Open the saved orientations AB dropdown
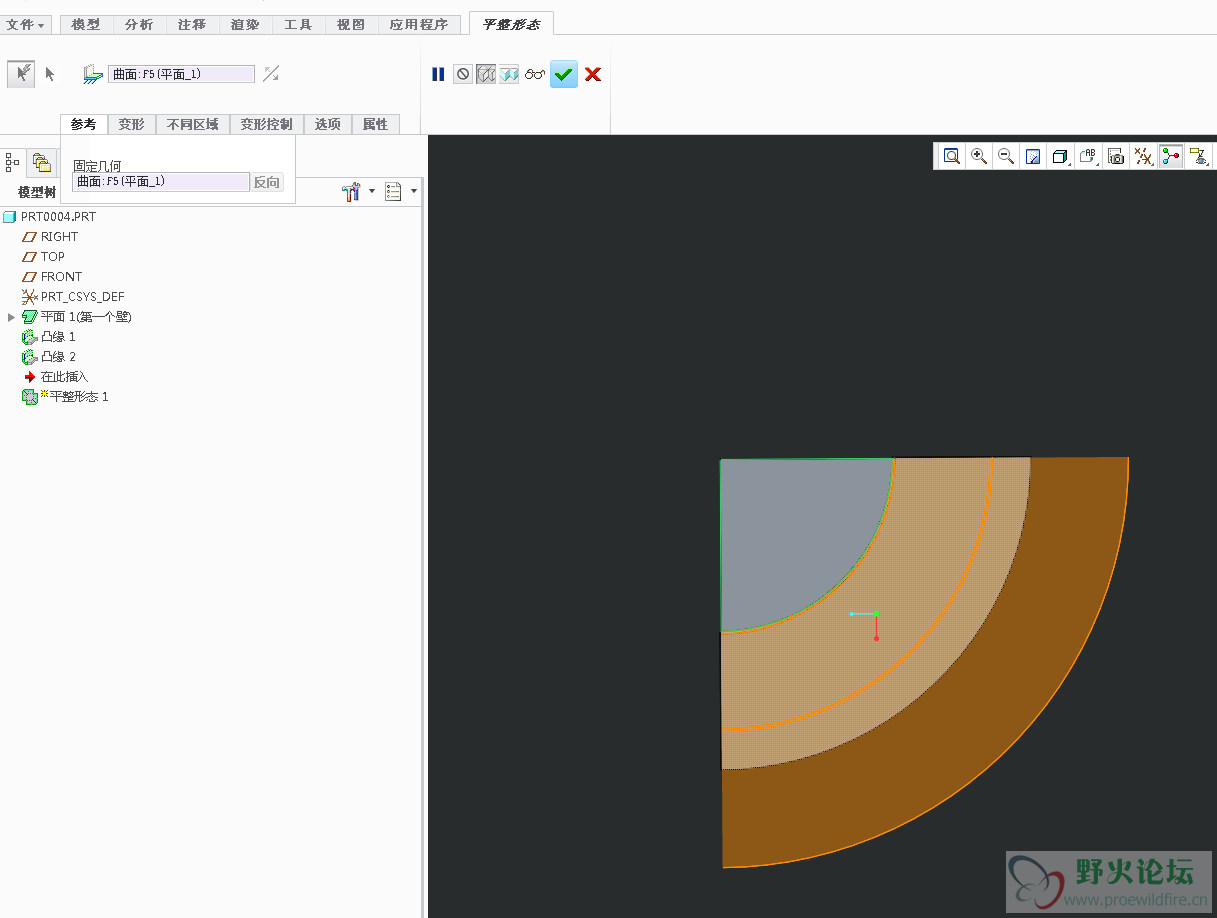The height and width of the screenshot is (918, 1217). tap(1089, 156)
